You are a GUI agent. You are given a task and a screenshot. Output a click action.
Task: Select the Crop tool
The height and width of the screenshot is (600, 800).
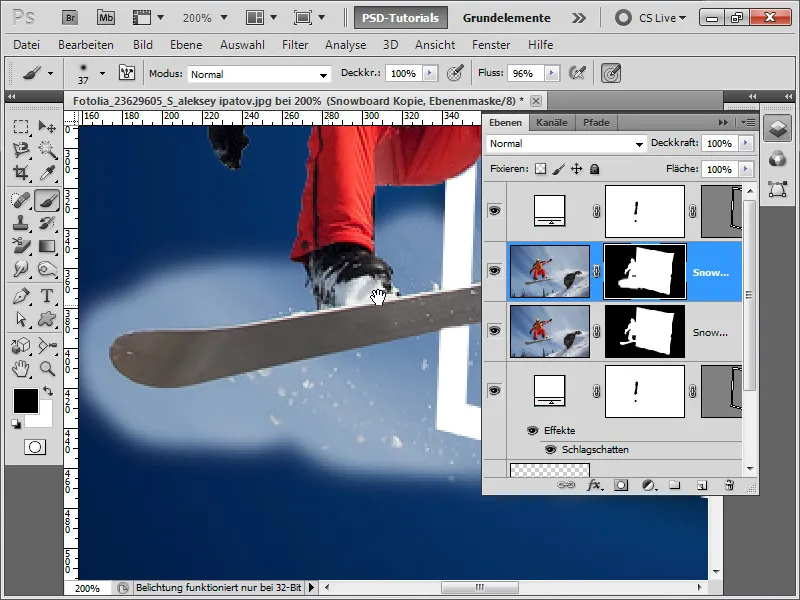(x=21, y=173)
